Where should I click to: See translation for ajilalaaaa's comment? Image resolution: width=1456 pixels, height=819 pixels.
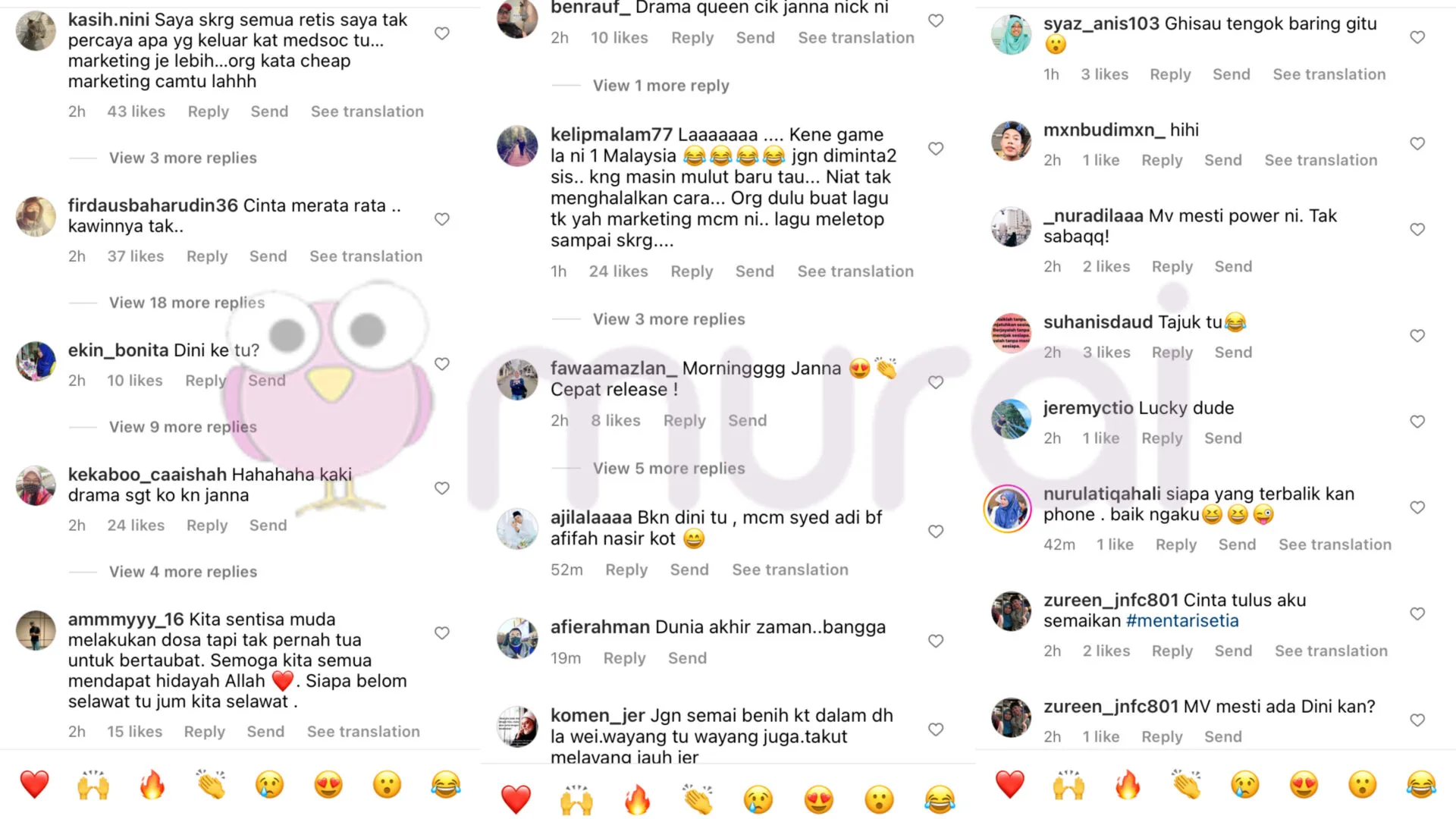(x=790, y=570)
